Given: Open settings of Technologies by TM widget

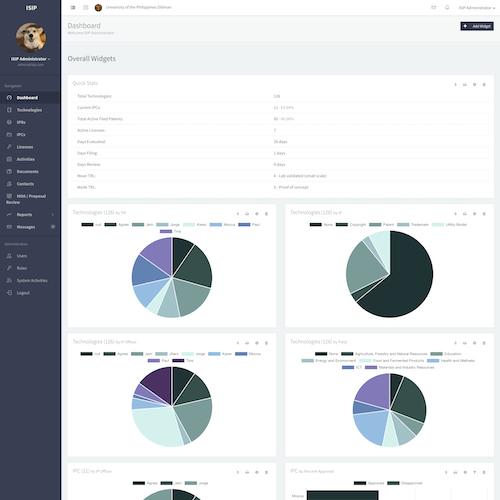Looking at the screenshot, I should pos(257,214).
